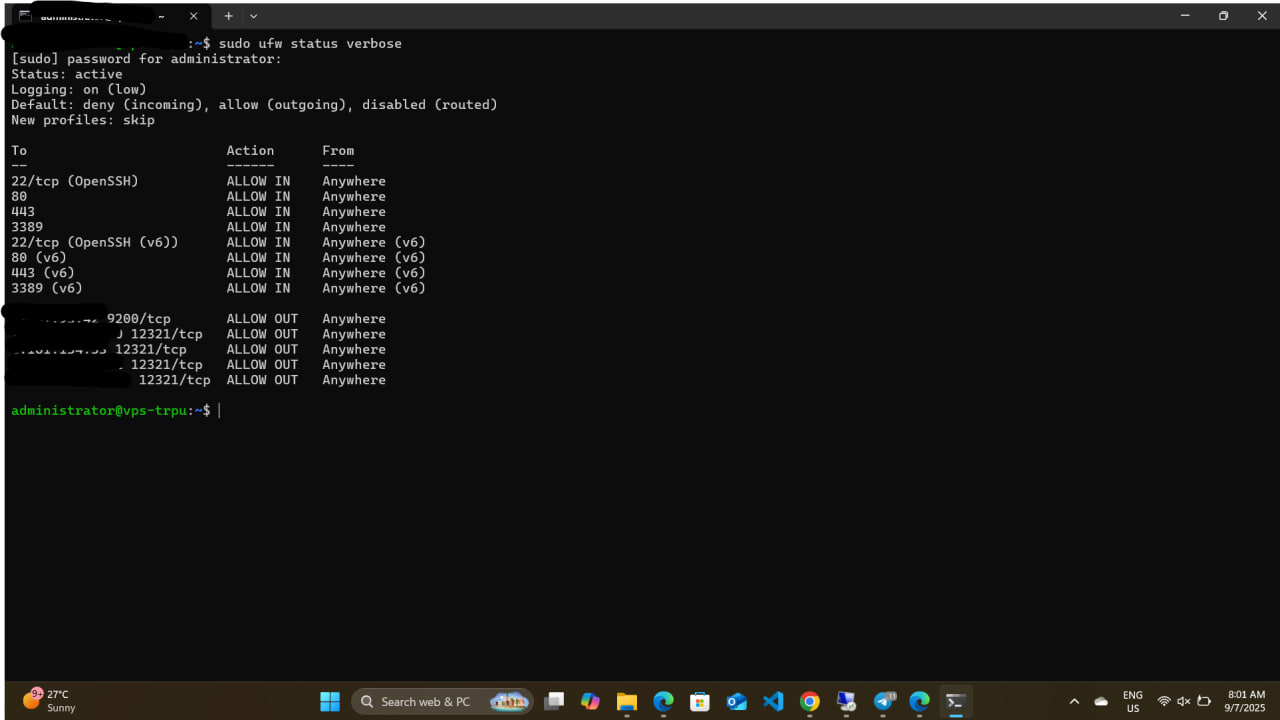The height and width of the screenshot is (720, 1280).
Task: Open Outlook from taskbar
Action: 737,702
